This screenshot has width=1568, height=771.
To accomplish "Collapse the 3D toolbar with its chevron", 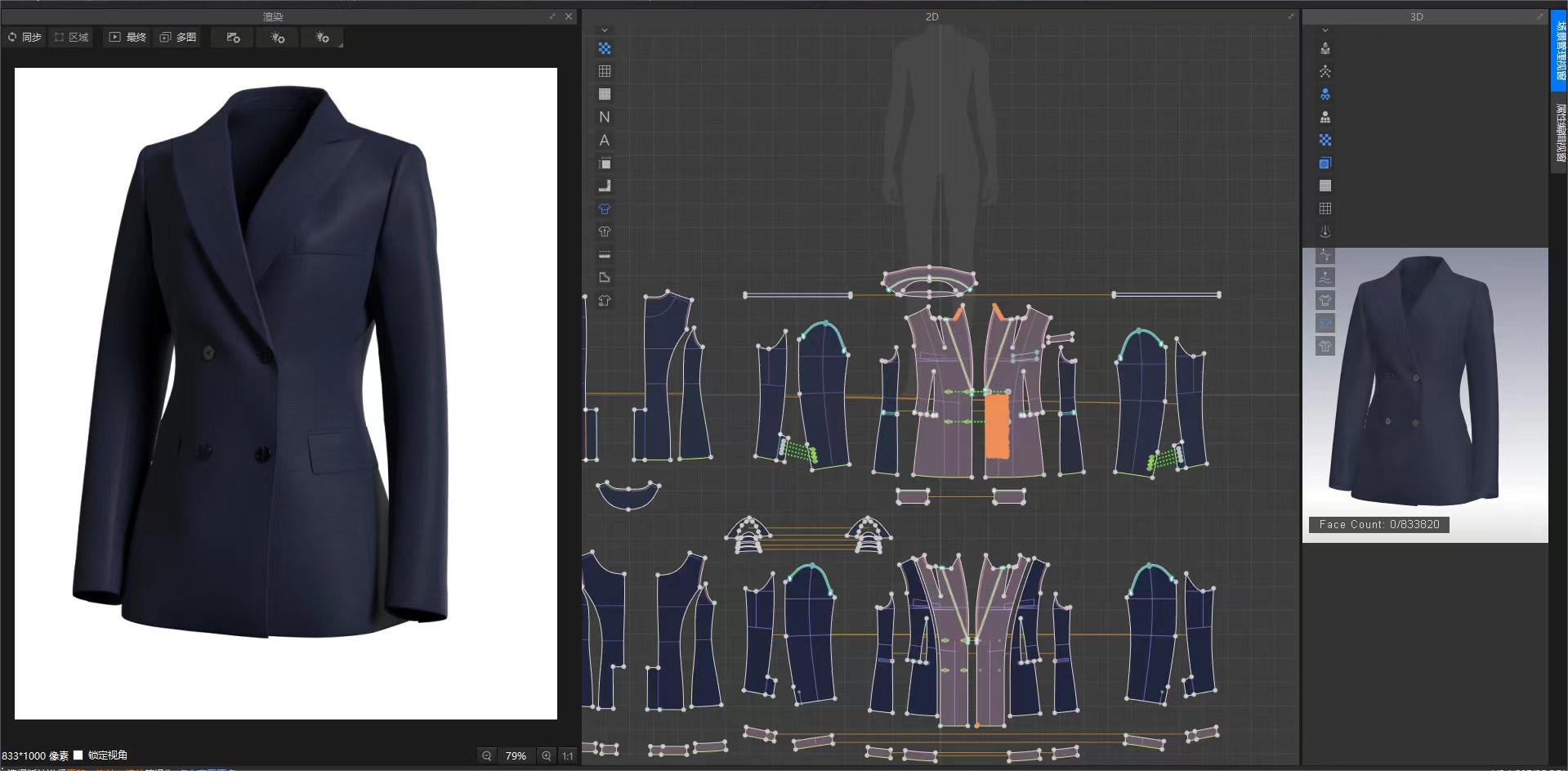I will pos(1325,29).
